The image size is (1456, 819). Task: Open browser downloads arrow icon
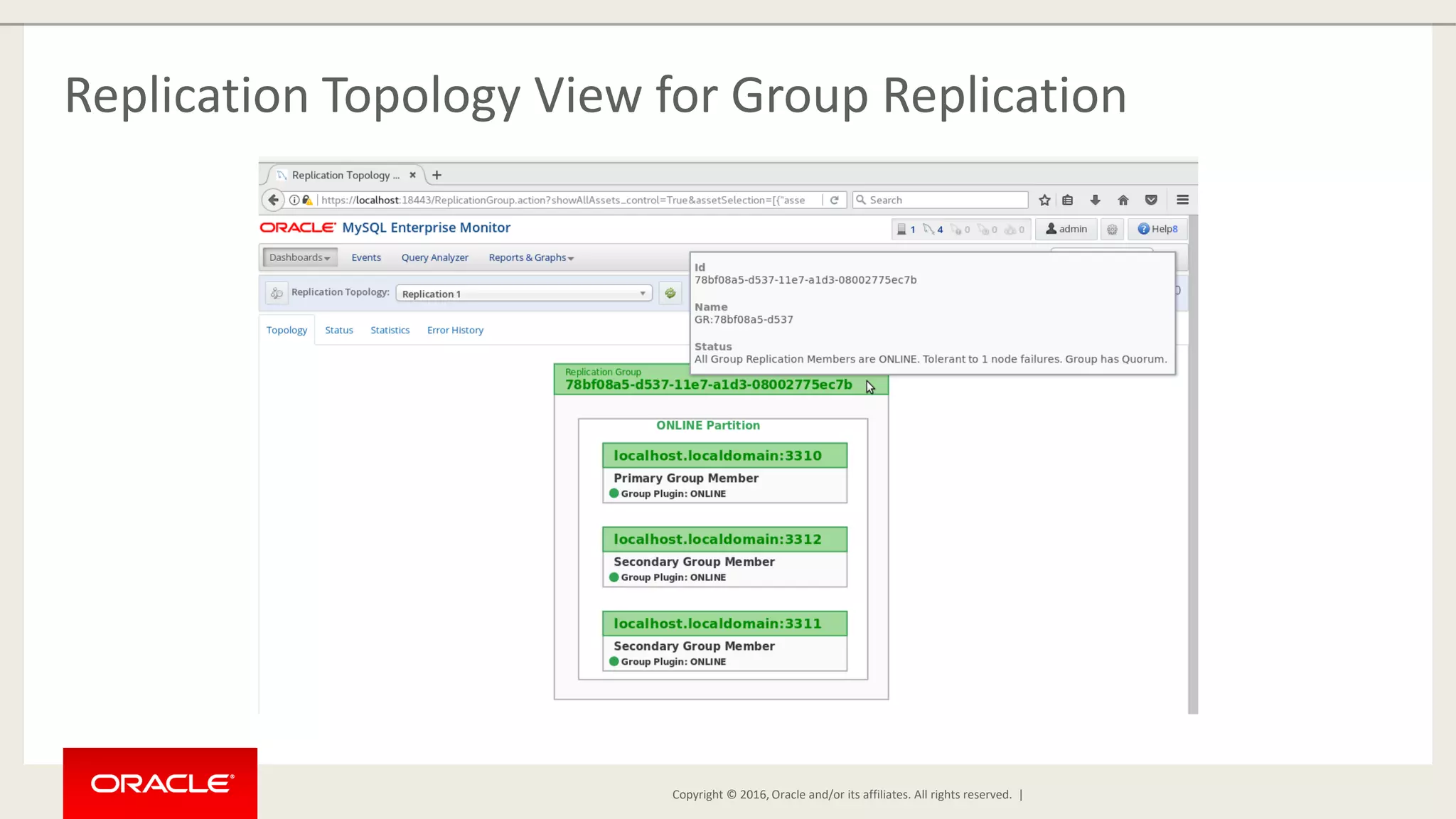pyautogui.click(x=1095, y=200)
